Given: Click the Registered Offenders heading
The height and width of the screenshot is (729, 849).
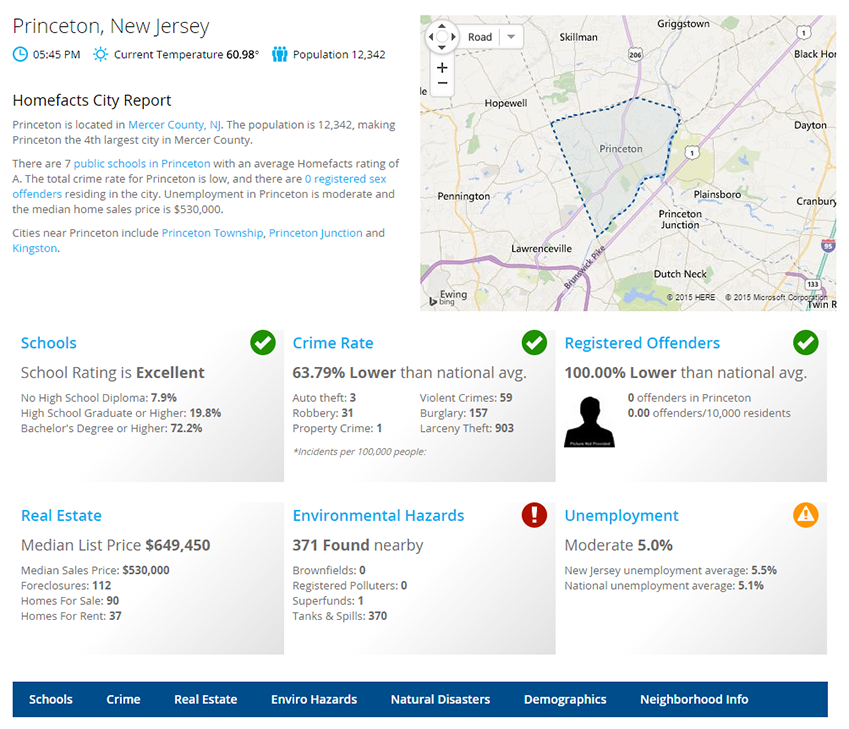Looking at the screenshot, I should point(642,343).
